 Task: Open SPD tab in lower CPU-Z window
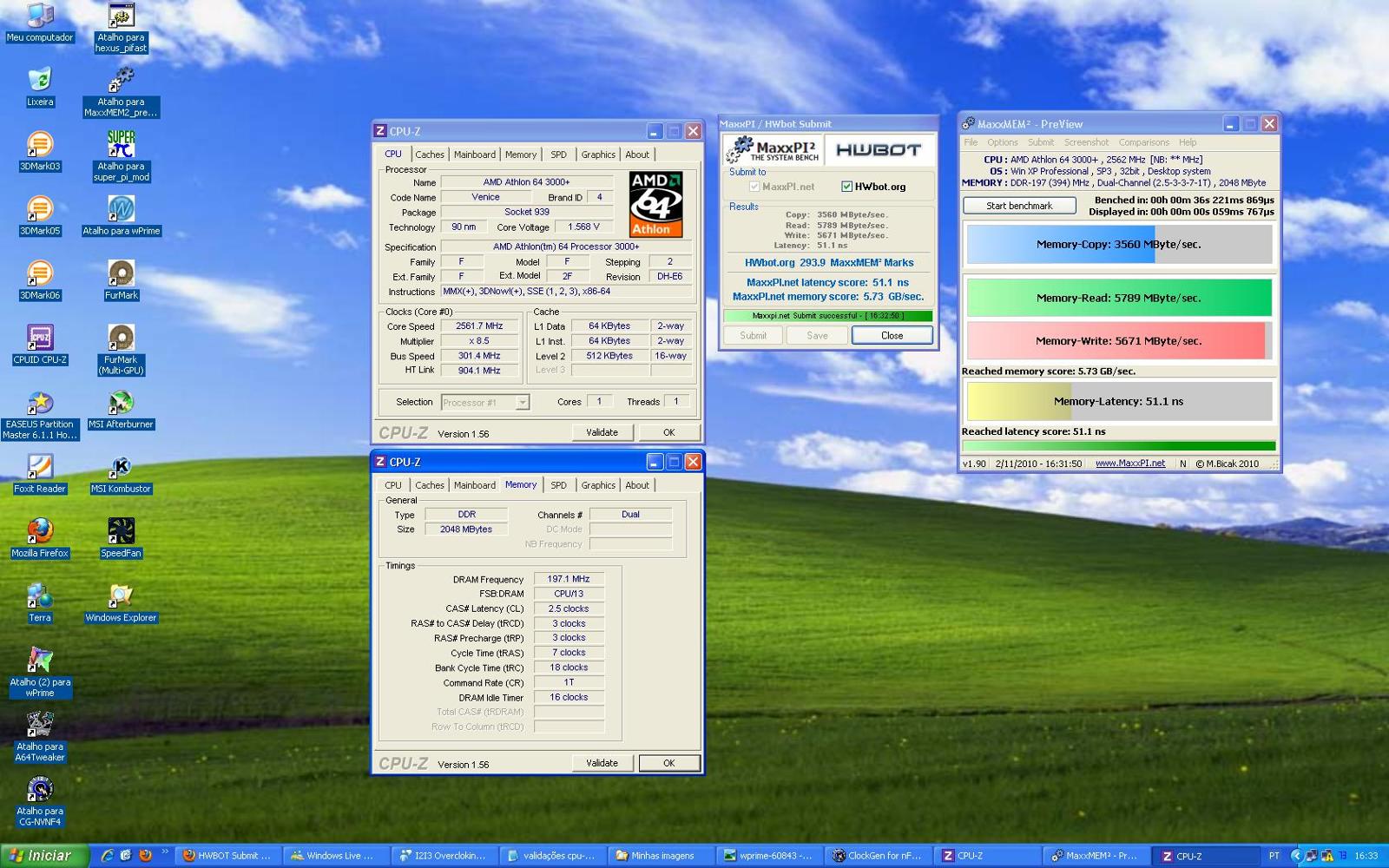coord(558,485)
